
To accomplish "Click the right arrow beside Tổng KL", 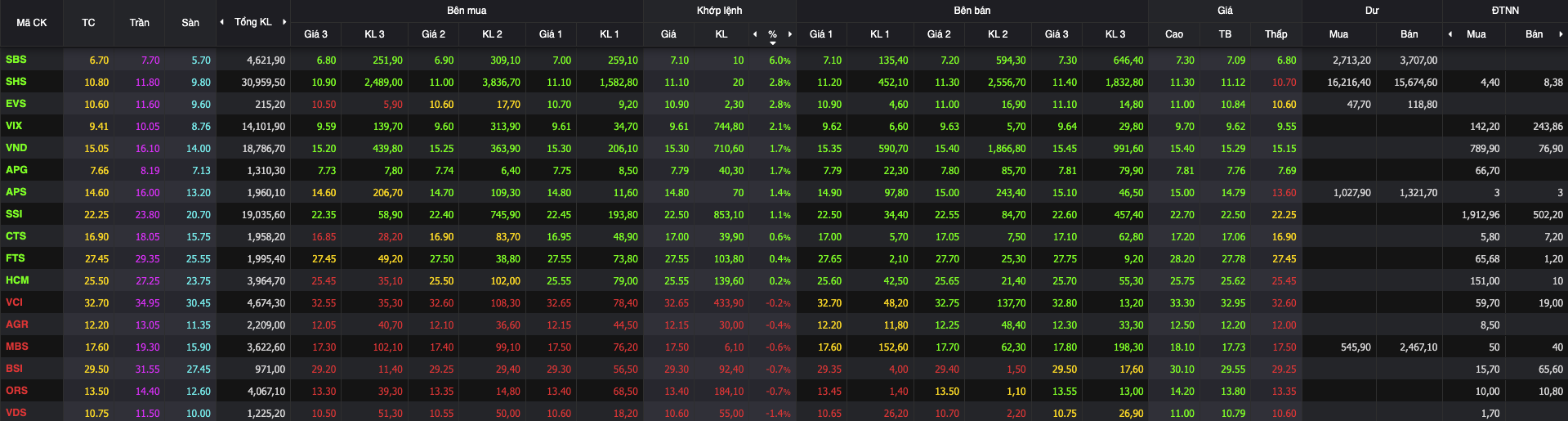I will [284, 22].
